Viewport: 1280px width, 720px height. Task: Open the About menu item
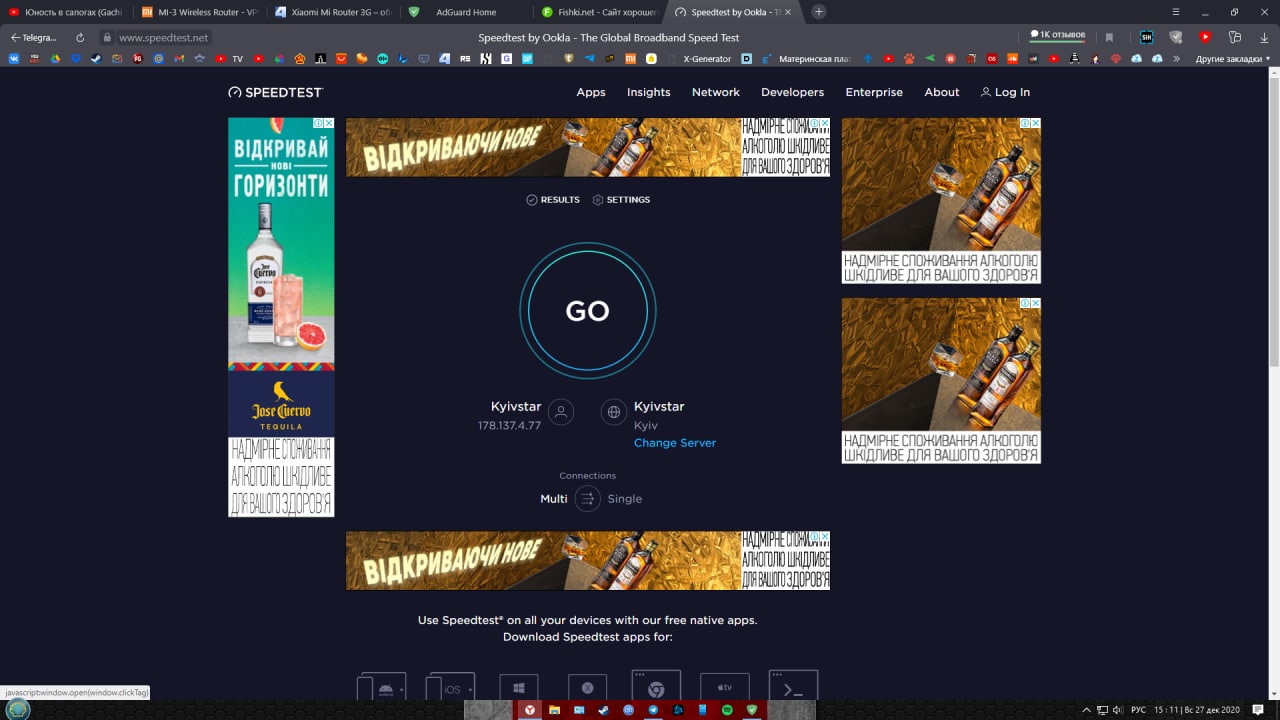(942, 92)
